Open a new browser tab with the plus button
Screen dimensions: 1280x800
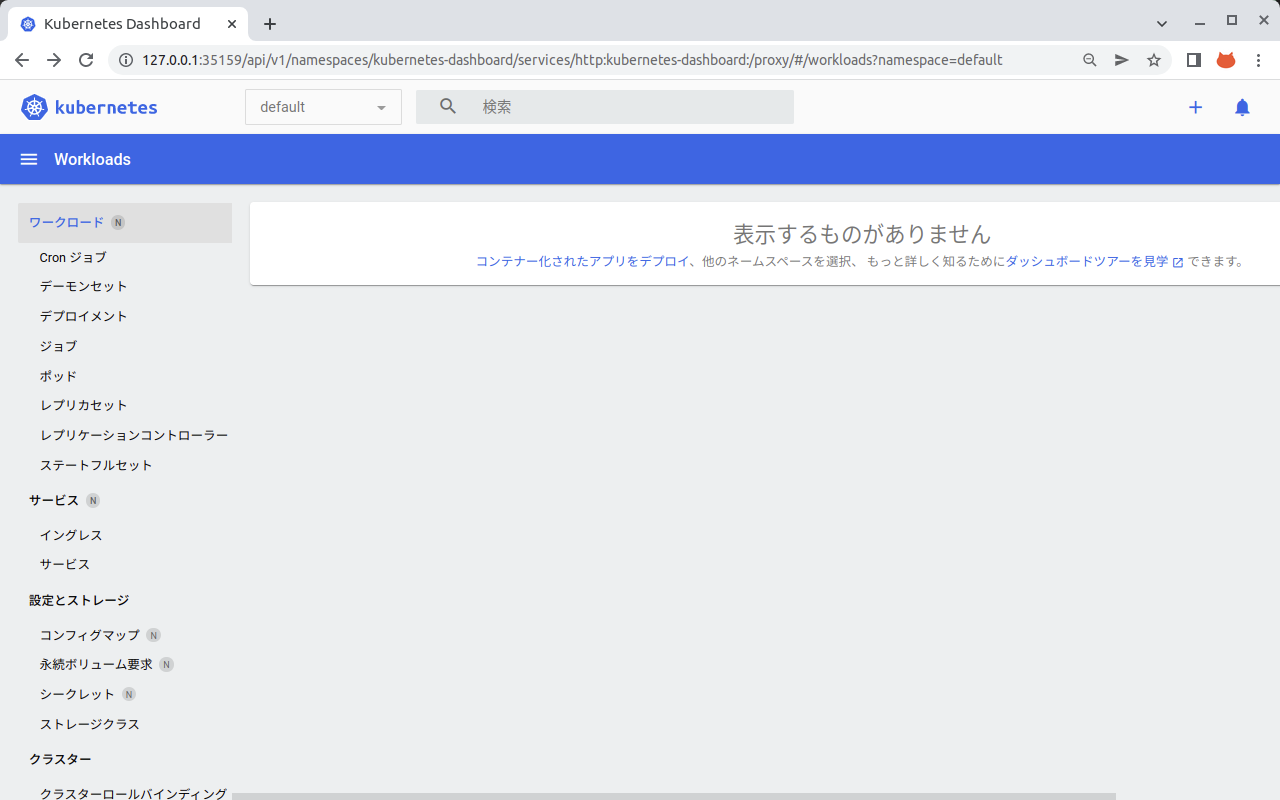270,23
